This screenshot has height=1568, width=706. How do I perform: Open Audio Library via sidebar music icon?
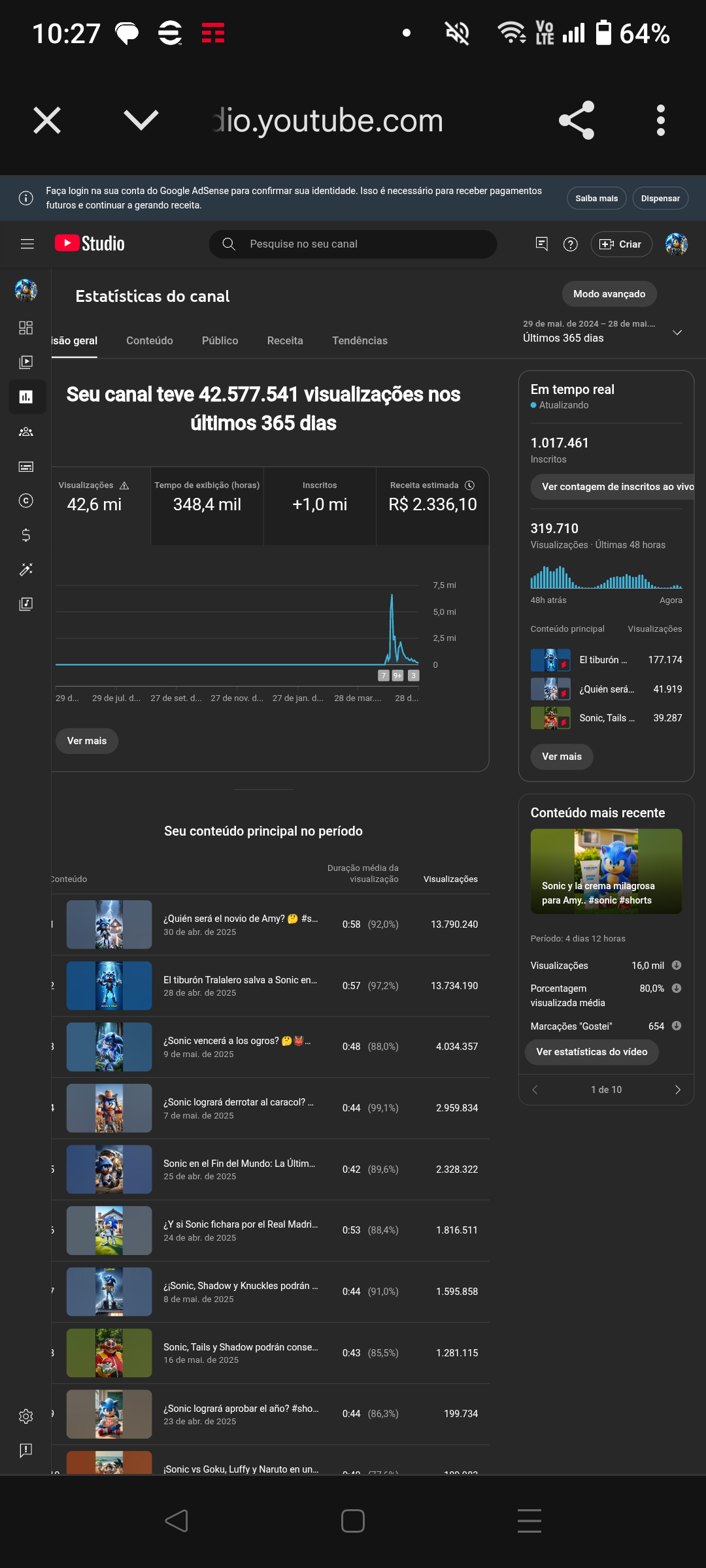click(26, 604)
